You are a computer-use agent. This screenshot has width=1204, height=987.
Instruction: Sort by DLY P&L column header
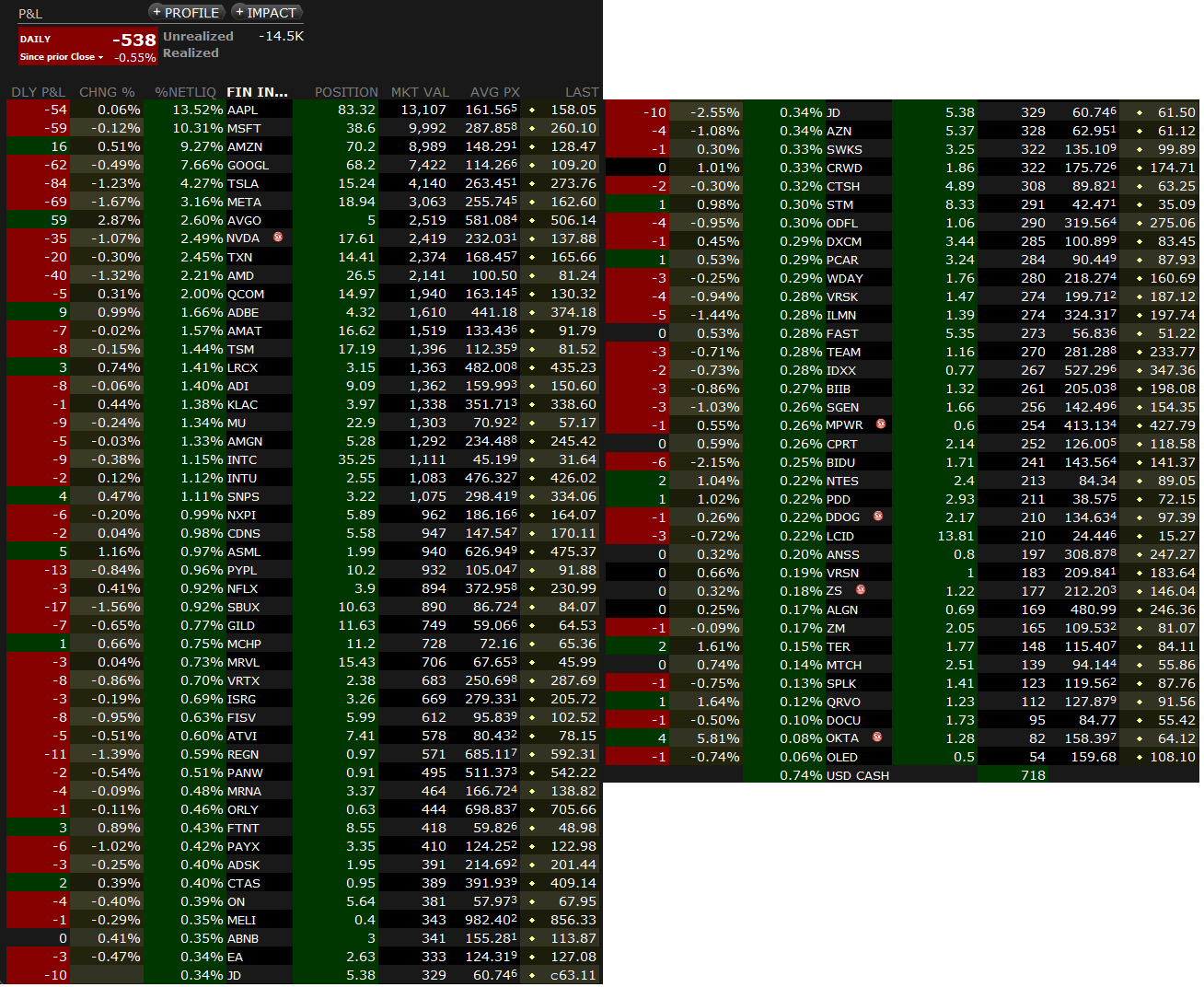tap(38, 92)
